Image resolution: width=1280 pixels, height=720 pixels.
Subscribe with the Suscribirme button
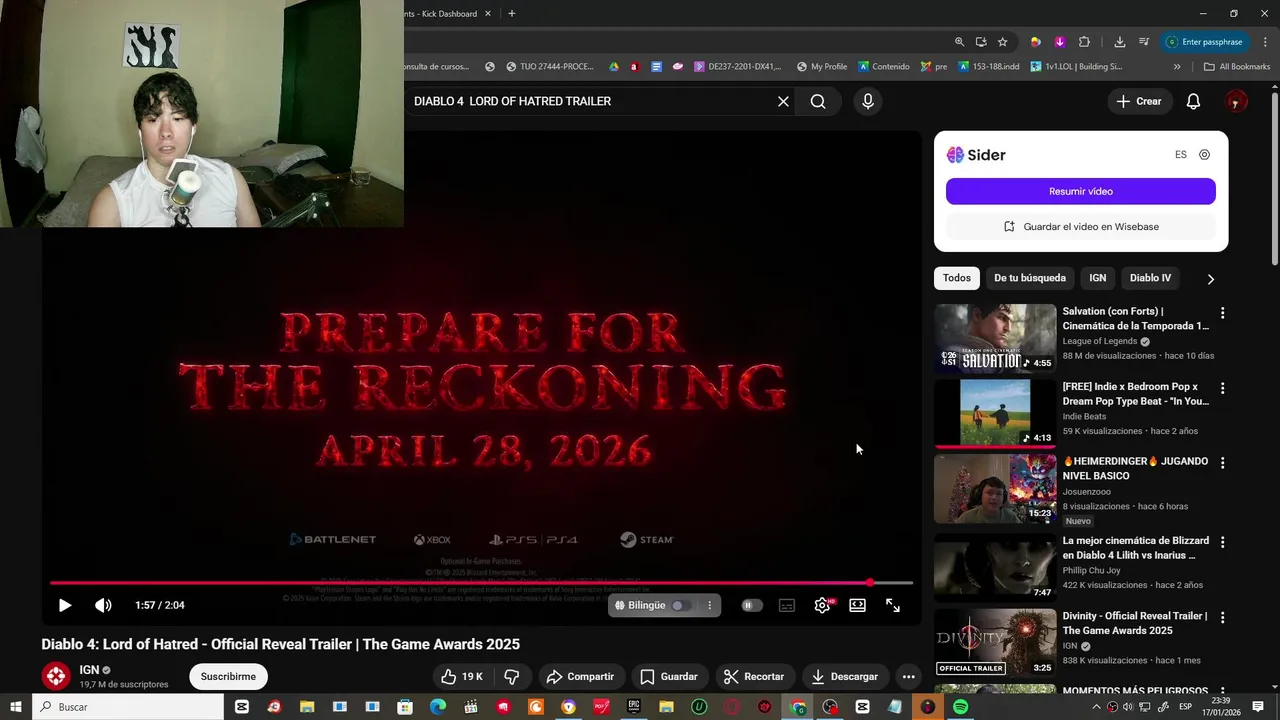[228, 677]
